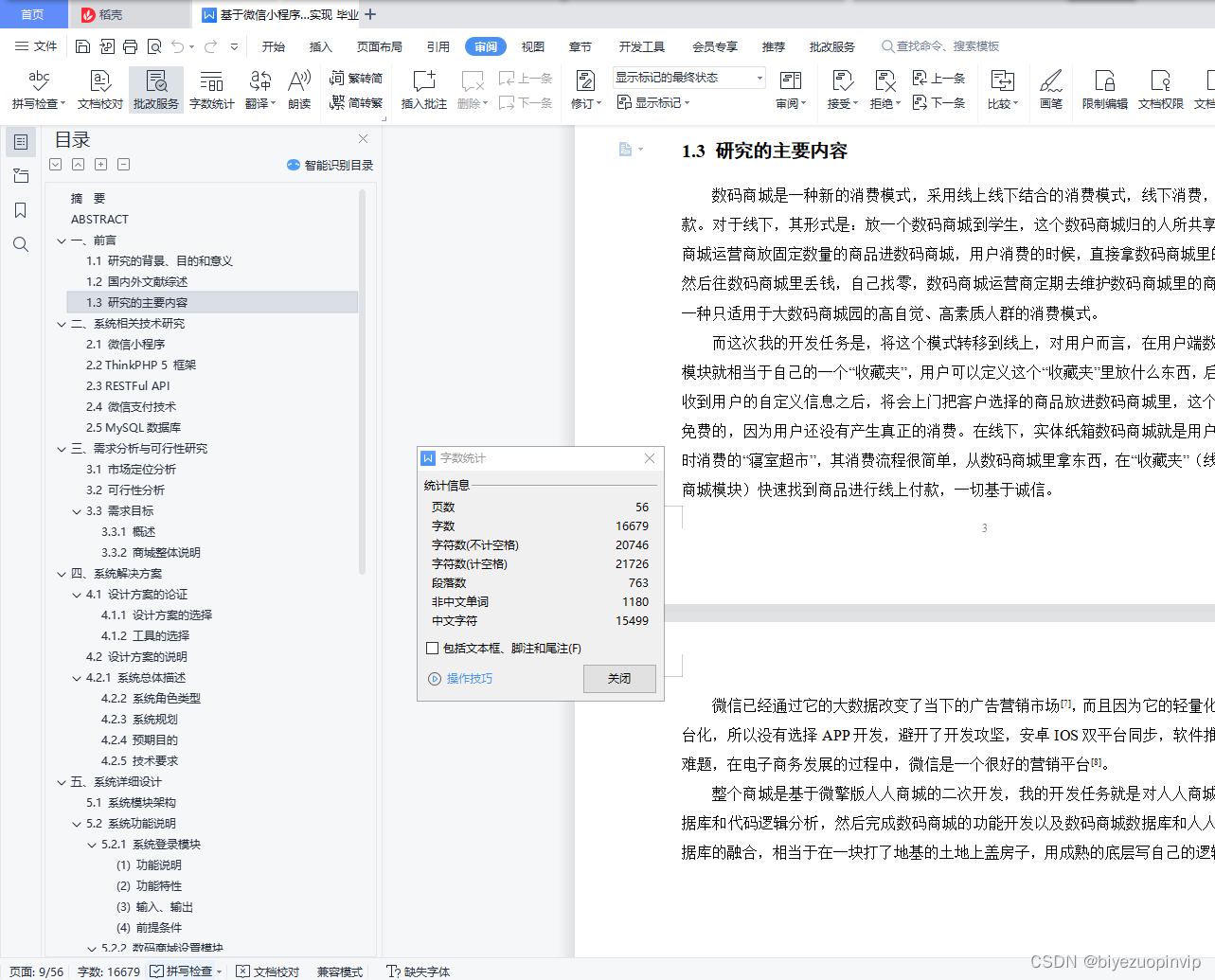The height and width of the screenshot is (980, 1215).
Task: Click the 修订 track changes icon
Action: (585, 81)
